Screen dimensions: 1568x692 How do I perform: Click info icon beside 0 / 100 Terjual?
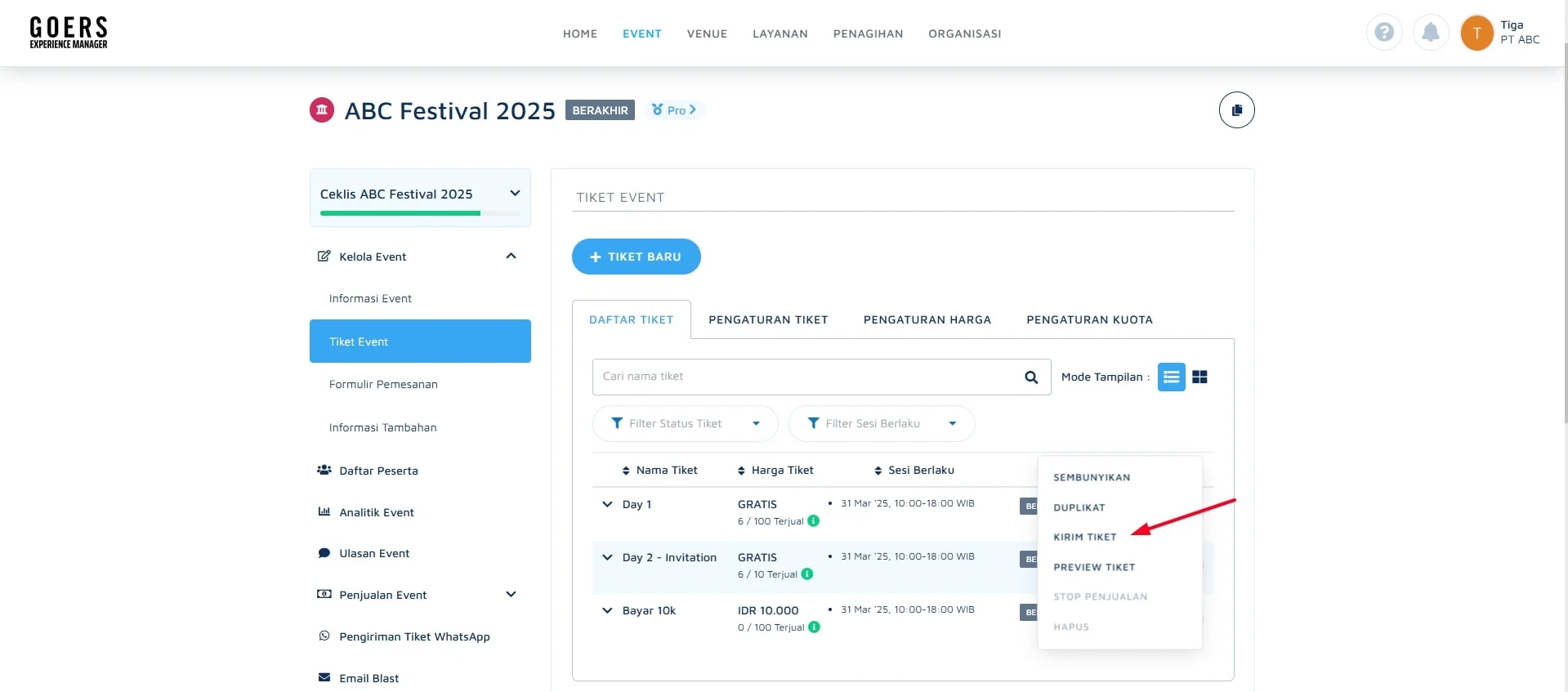(814, 627)
